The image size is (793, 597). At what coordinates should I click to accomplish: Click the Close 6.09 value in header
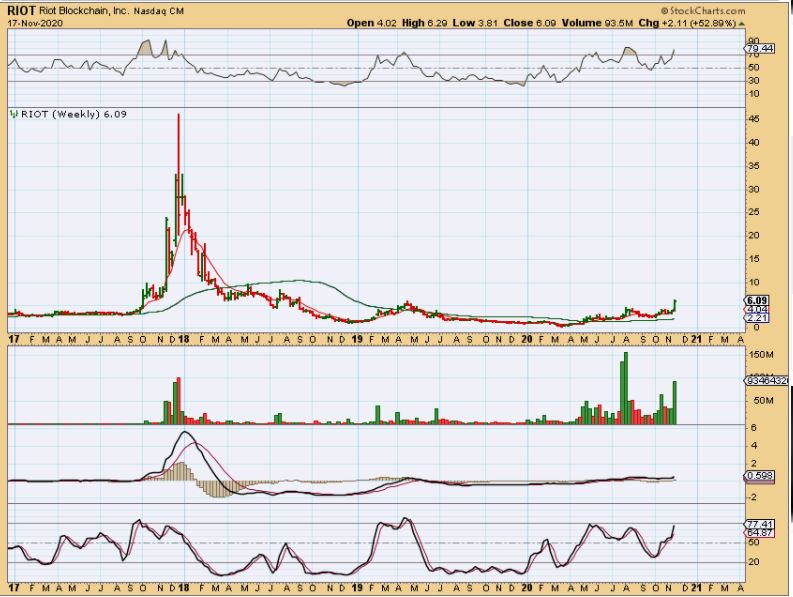(529, 23)
